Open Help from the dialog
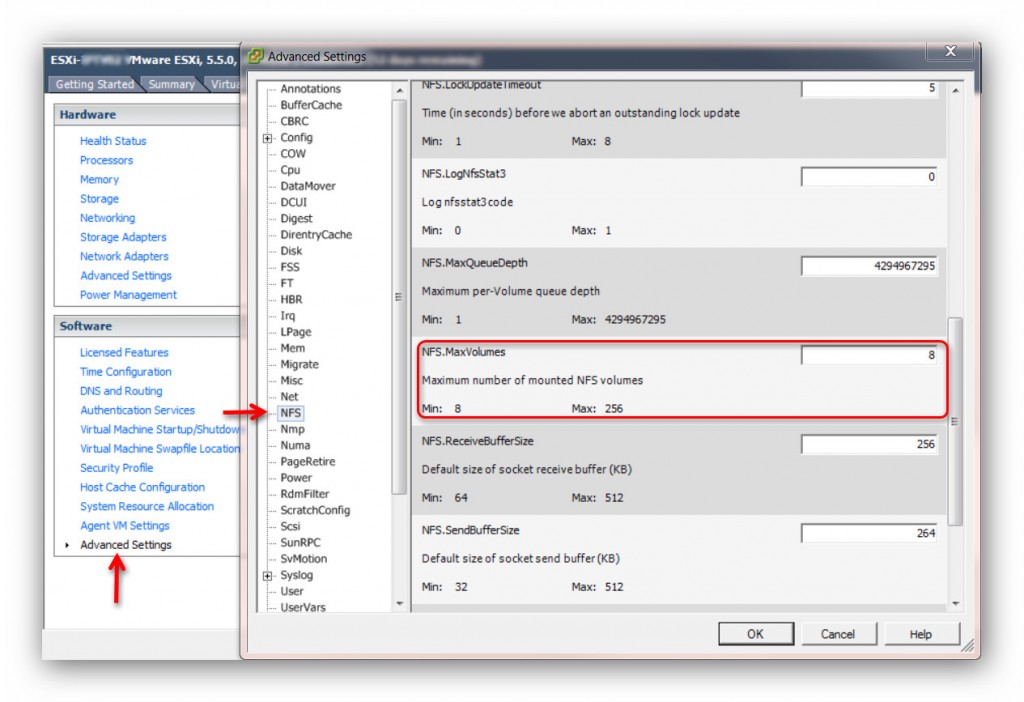The width and height of the screenshot is (1024, 702). 921,634
